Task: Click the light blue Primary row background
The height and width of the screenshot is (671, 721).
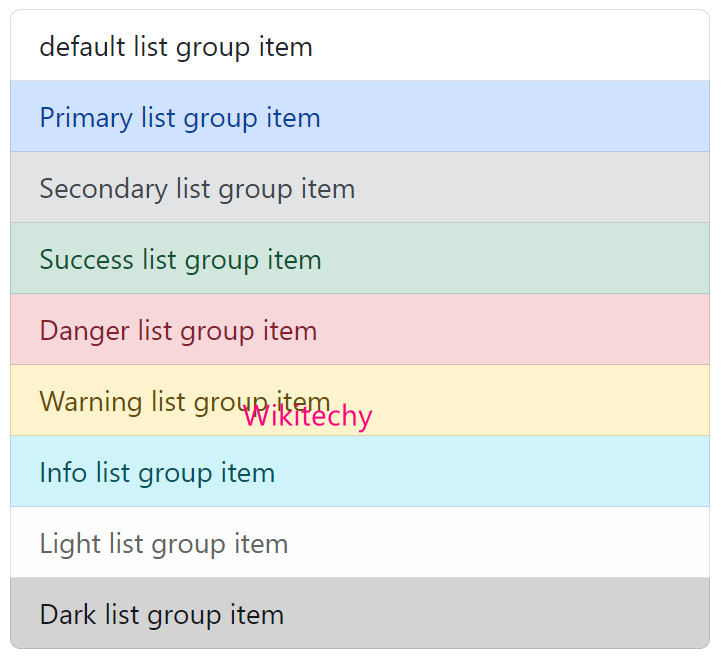Action: click(520, 118)
